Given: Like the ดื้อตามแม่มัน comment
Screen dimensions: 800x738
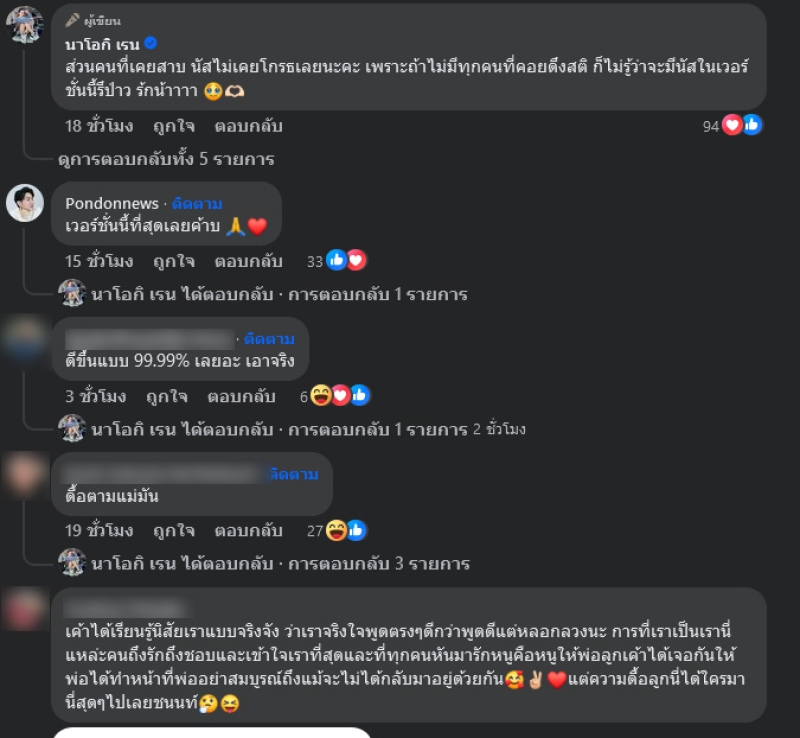Looking at the screenshot, I should click(174, 531).
